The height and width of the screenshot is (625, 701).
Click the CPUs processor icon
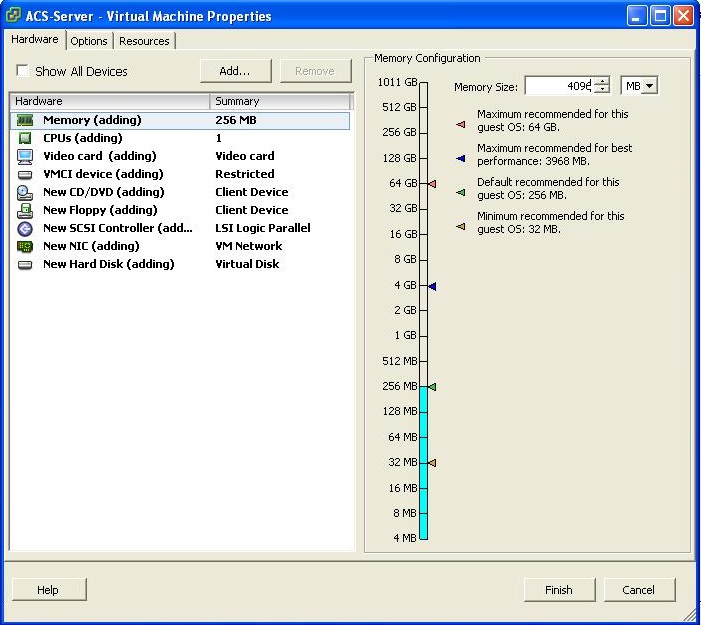click(x=25, y=138)
